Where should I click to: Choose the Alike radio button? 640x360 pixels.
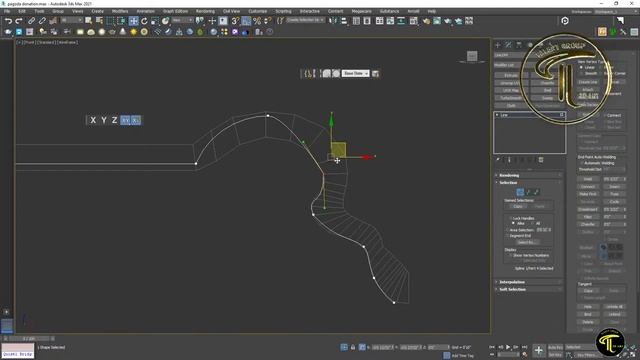tap(513, 224)
